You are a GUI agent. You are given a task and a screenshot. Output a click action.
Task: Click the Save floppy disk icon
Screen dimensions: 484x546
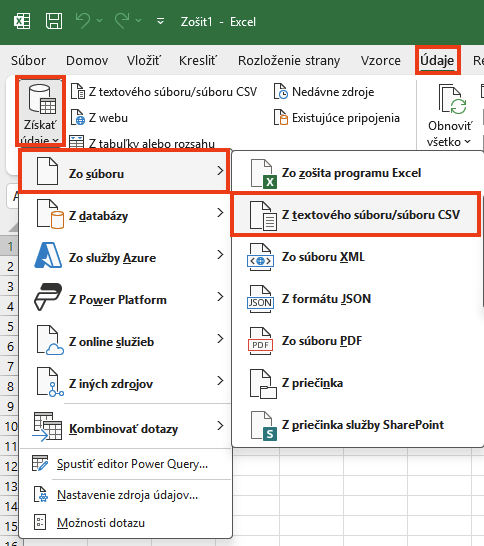click(x=54, y=21)
